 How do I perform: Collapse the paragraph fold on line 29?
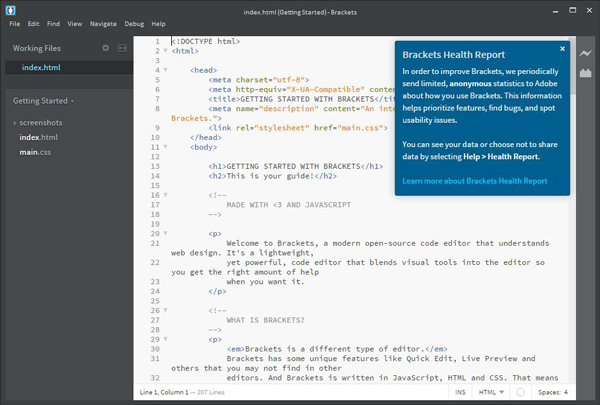166,339
